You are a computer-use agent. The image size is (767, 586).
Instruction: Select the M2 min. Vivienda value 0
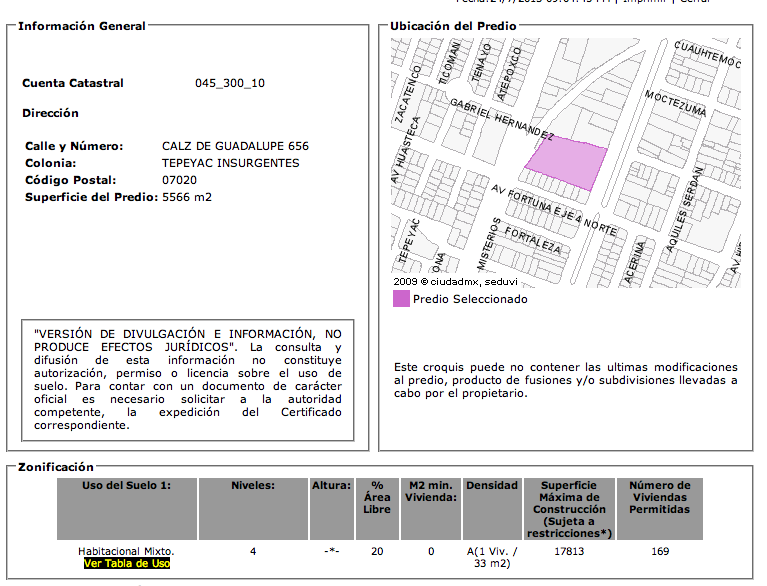pyautogui.click(x=431, y=551)
